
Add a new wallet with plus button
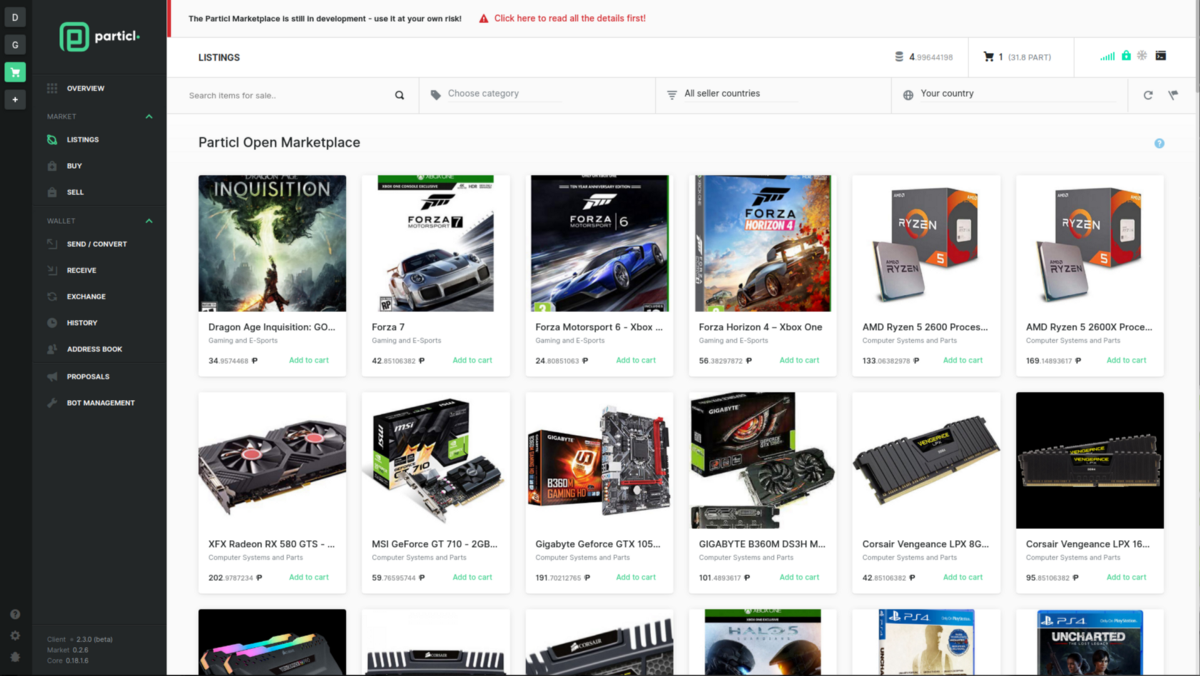[x=15, y=100]
